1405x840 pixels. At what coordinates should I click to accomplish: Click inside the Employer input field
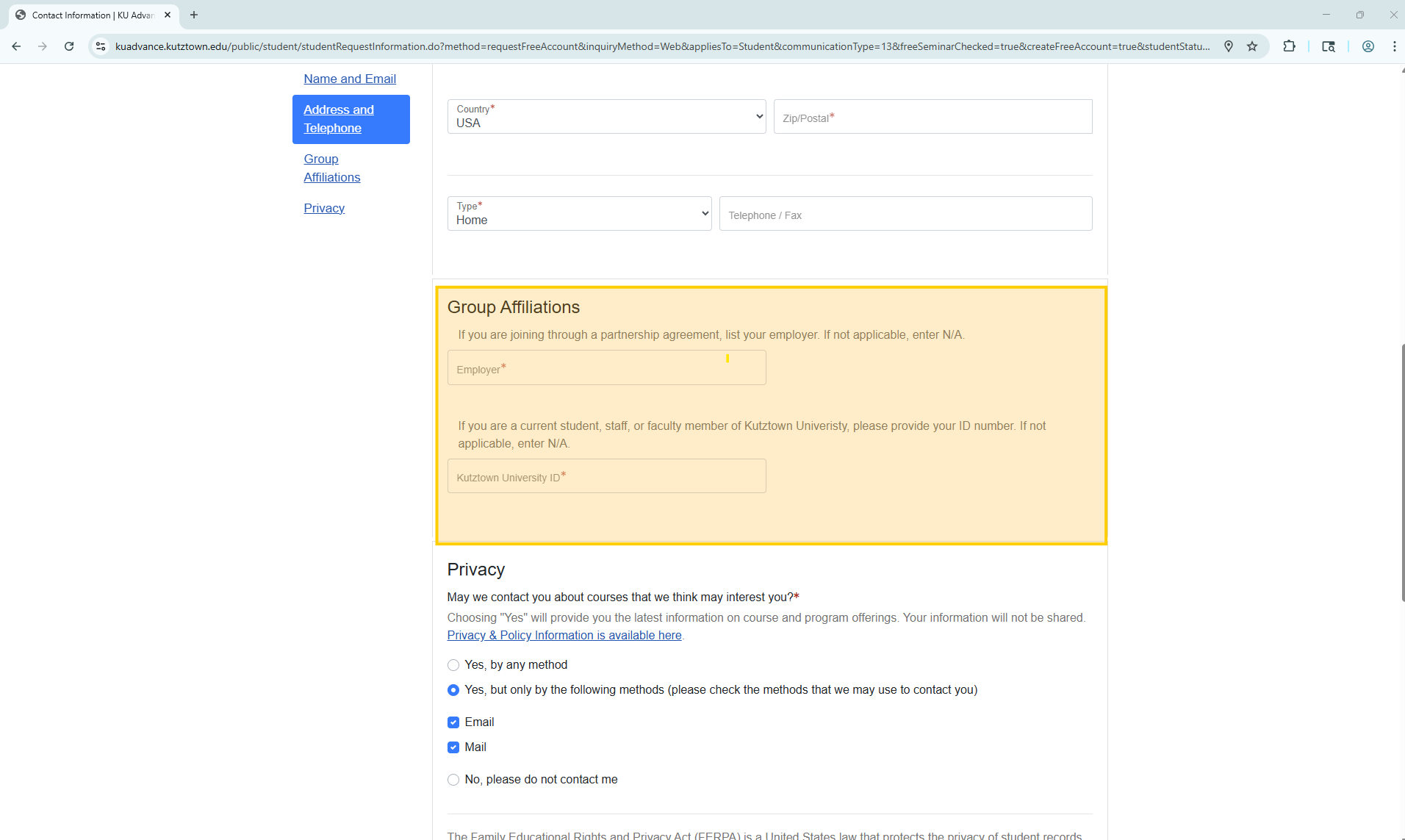[x=606, y=367]
